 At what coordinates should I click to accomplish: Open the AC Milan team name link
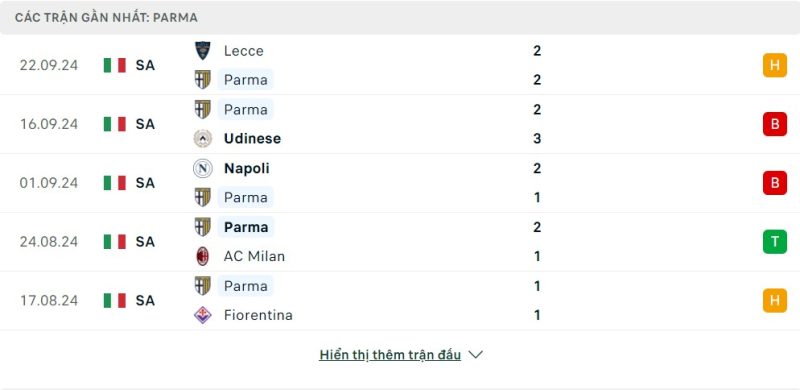point(254,256)
